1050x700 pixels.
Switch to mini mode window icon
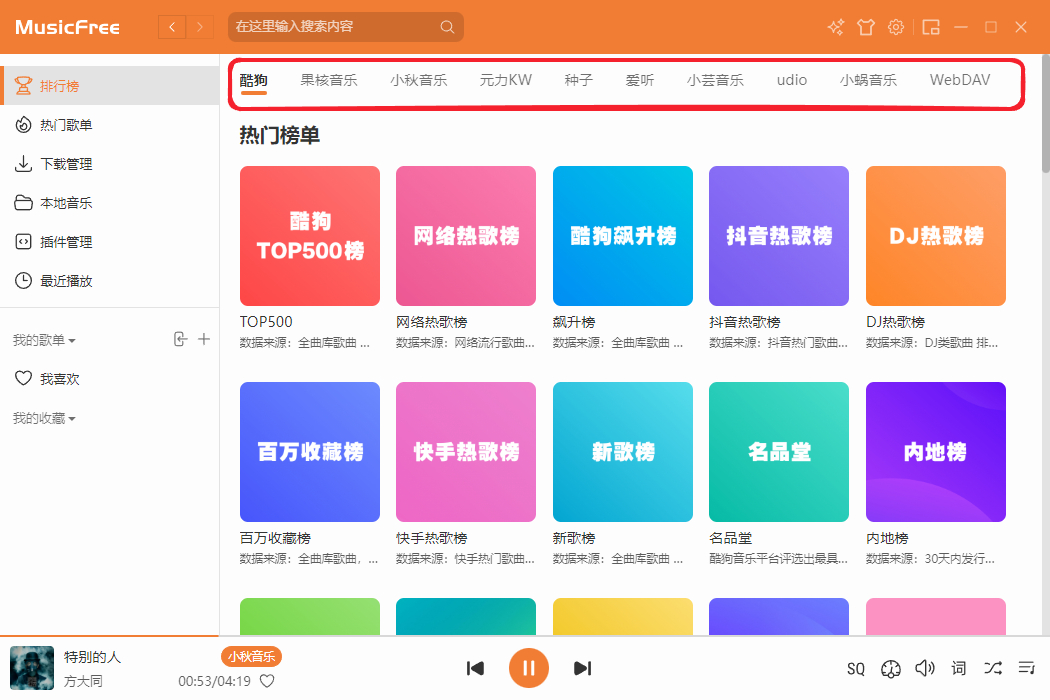(931, 27)
